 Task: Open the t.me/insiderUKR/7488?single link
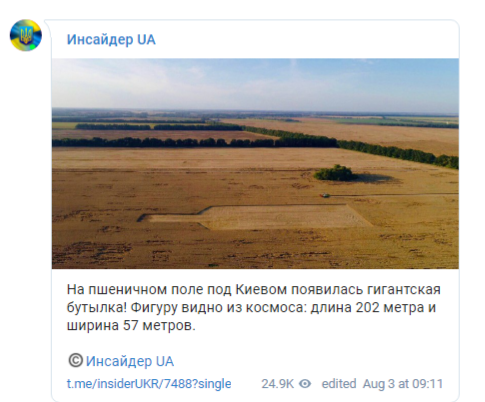[x=149, y=384]
